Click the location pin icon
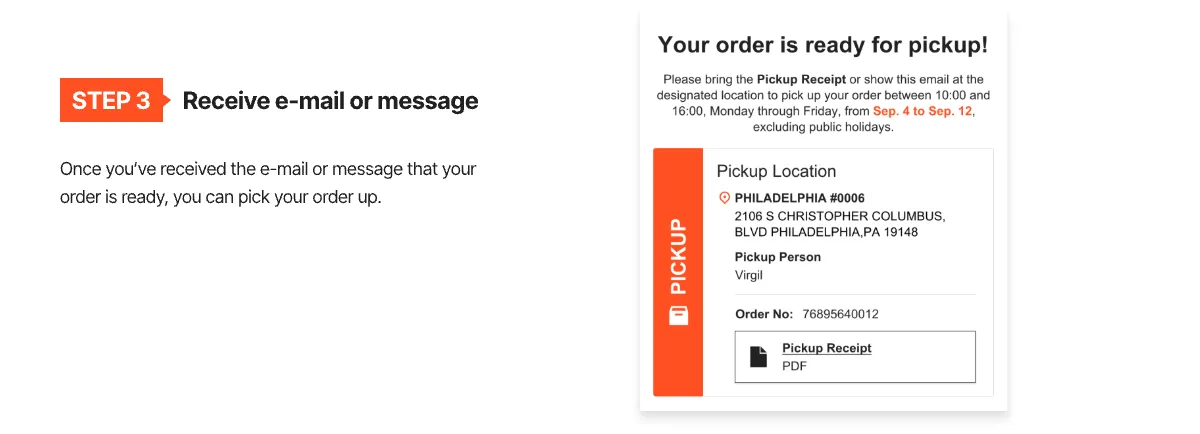Image resolution: width=1200 pixels, height=434 pixels. [725, 198]
